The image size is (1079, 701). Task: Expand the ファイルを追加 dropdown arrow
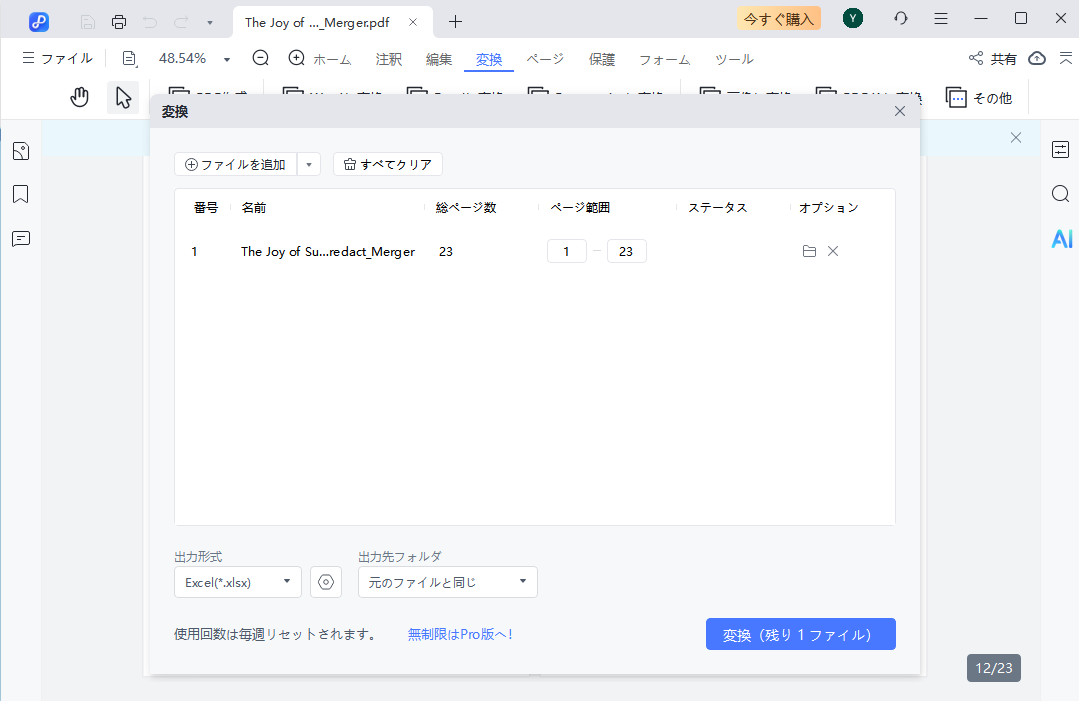pos(308,163)
